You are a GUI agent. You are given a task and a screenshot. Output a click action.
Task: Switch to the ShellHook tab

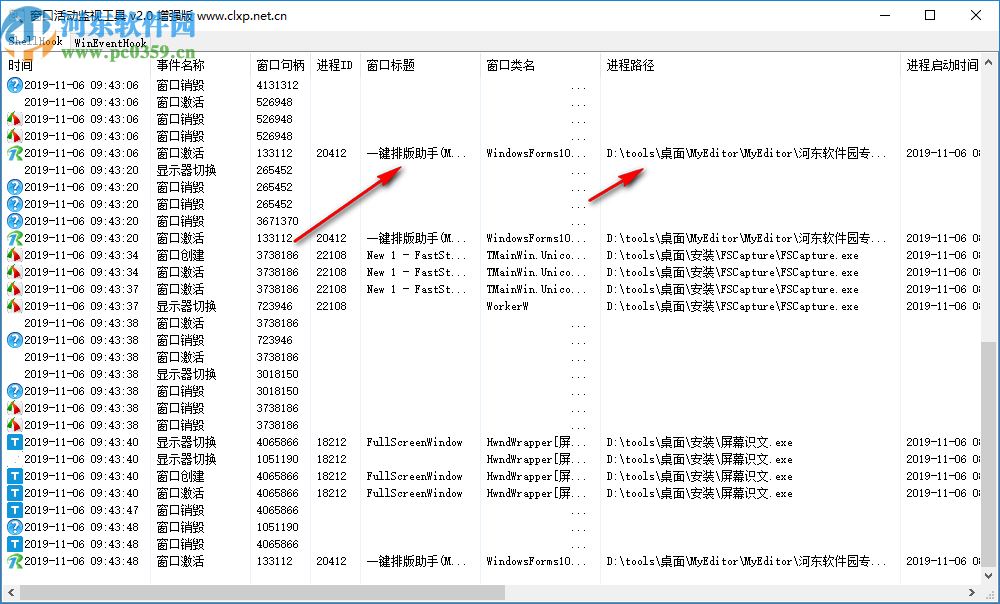pyautogui.click(x=35, y=42)
